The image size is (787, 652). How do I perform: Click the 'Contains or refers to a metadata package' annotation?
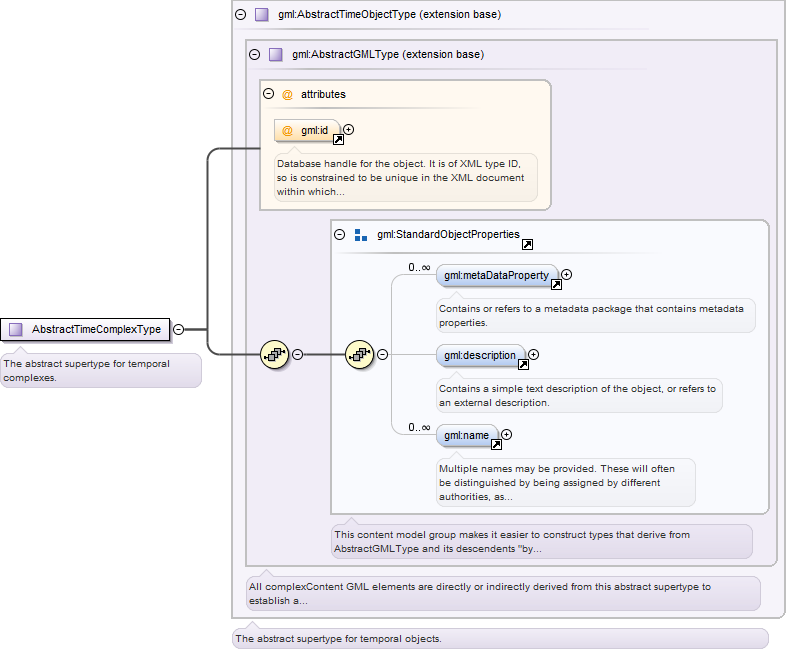(x=596, y=316)
